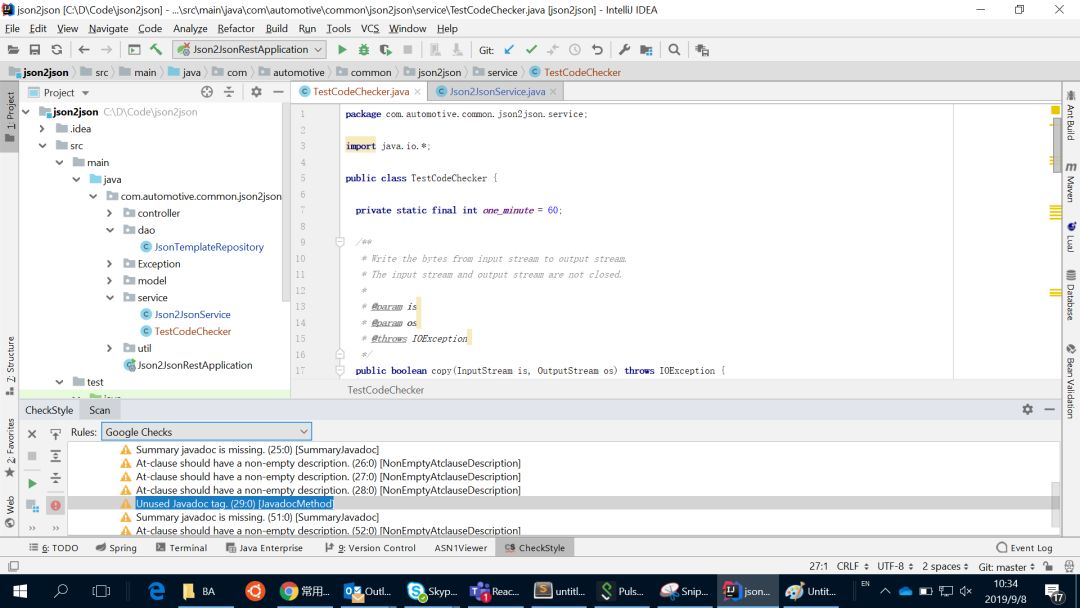This screenshot has height=608, width=1080.
Task: Open the Rules dropdown showing Google Checks
Action: [x=205, y=432]
